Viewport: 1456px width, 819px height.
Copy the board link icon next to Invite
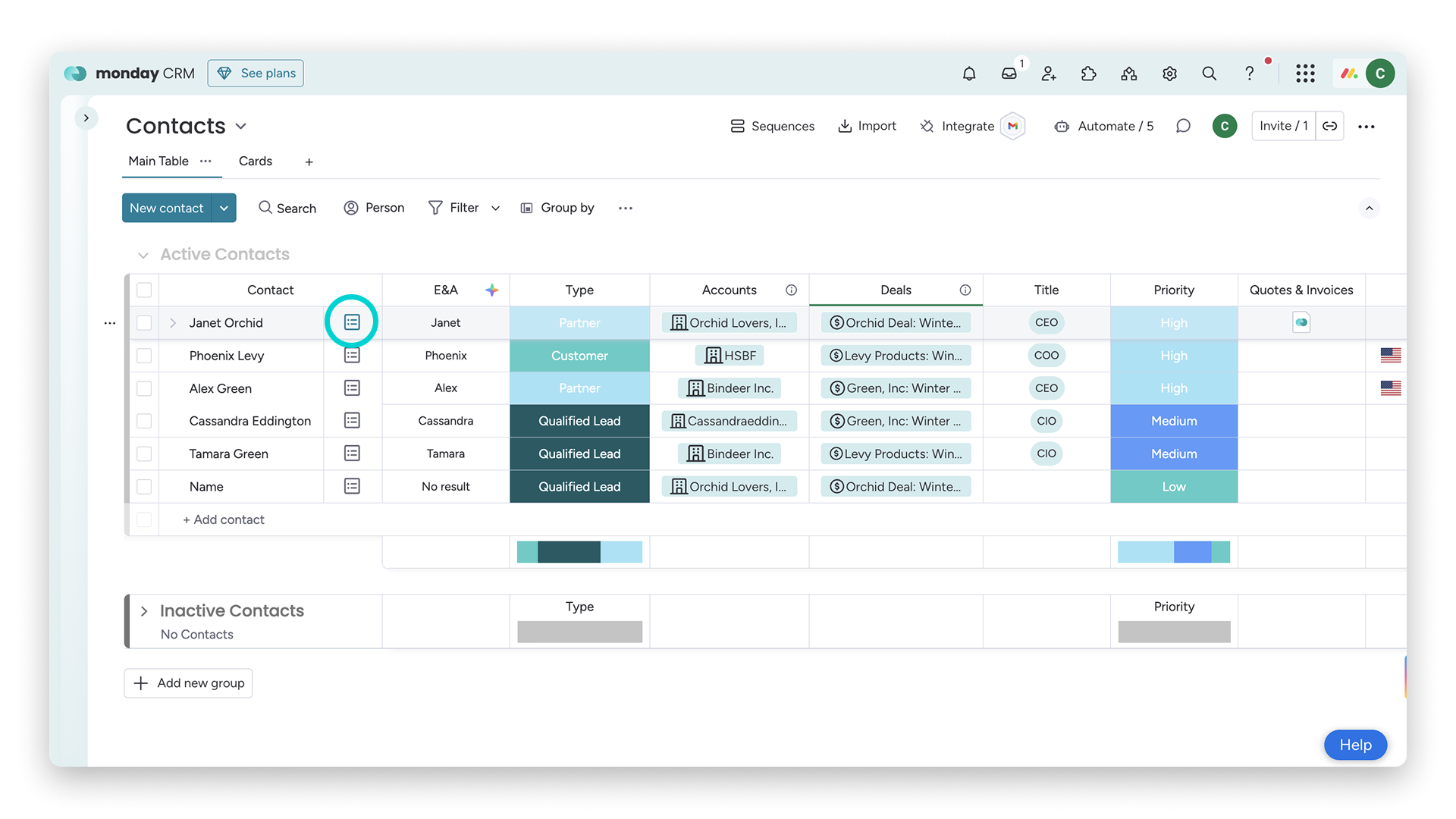[1329, 126]
